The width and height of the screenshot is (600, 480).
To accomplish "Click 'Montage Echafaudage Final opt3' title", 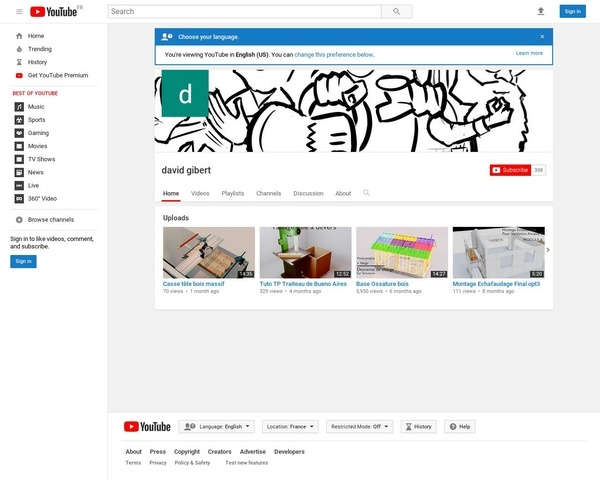I will pos(496,284).
